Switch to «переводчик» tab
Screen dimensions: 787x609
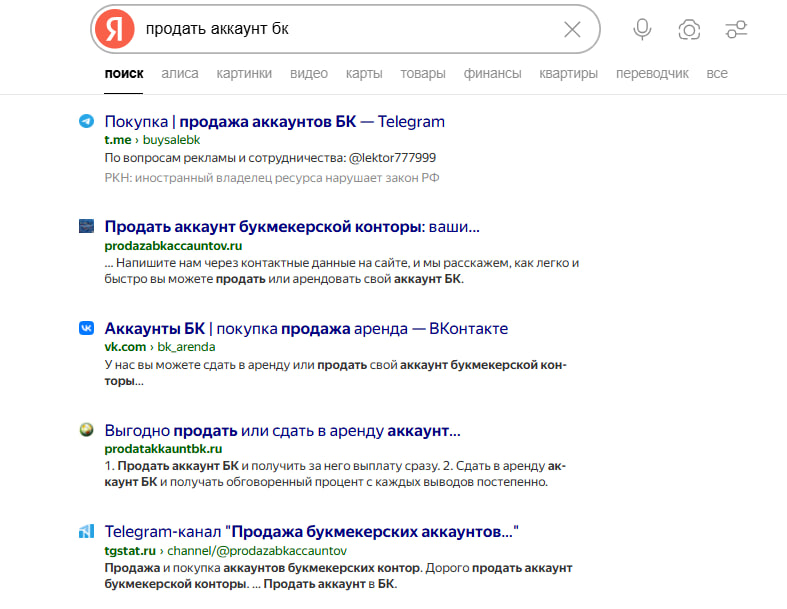[652, 74]
